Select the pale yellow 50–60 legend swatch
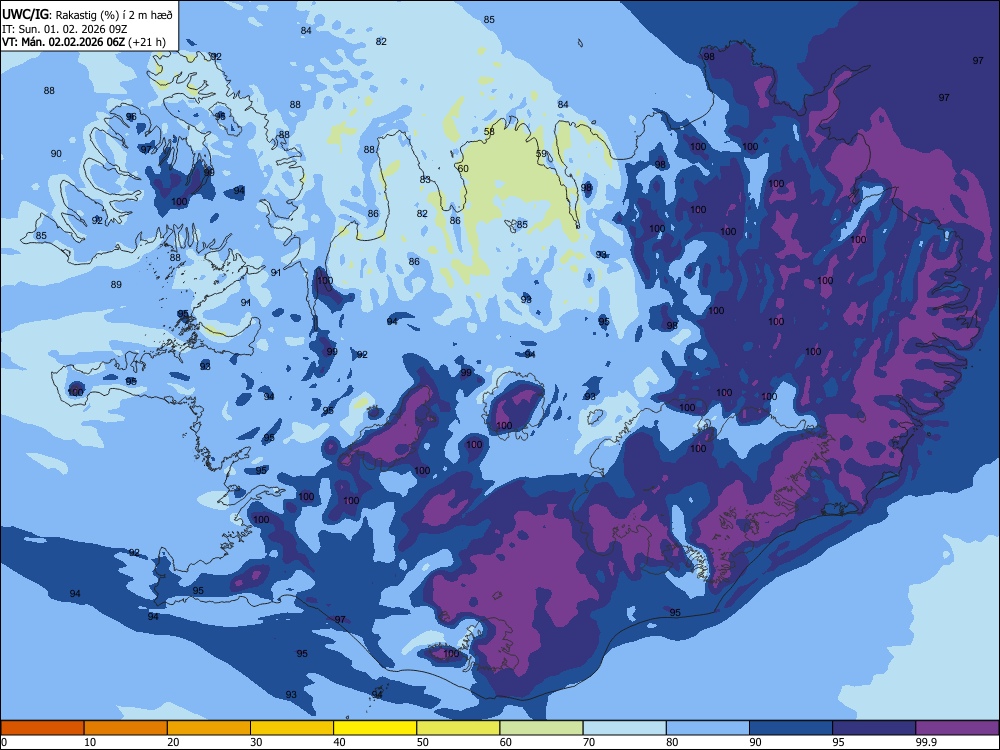The image size is (1000, 750). tap(458, 728)
